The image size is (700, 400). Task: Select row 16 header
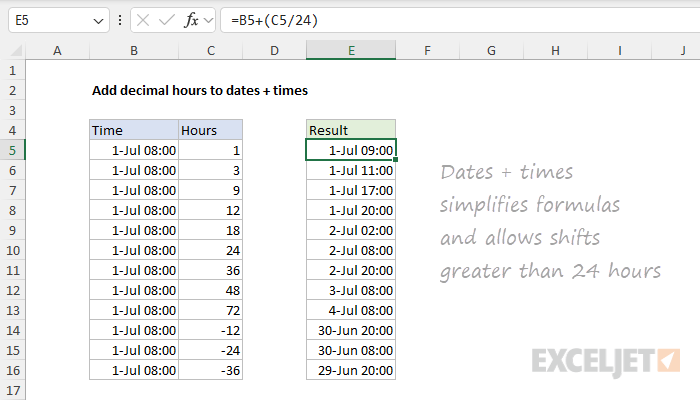(x=12, y=371)
